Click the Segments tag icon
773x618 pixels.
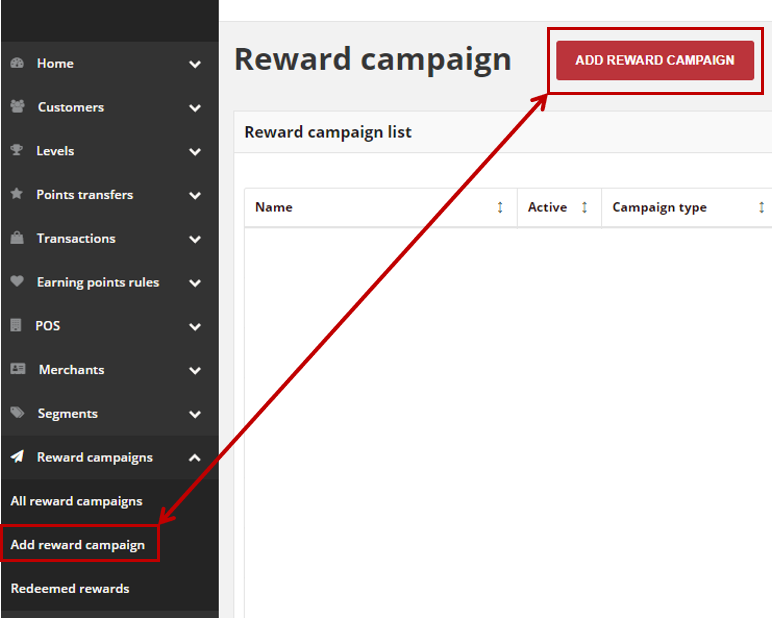18,412
